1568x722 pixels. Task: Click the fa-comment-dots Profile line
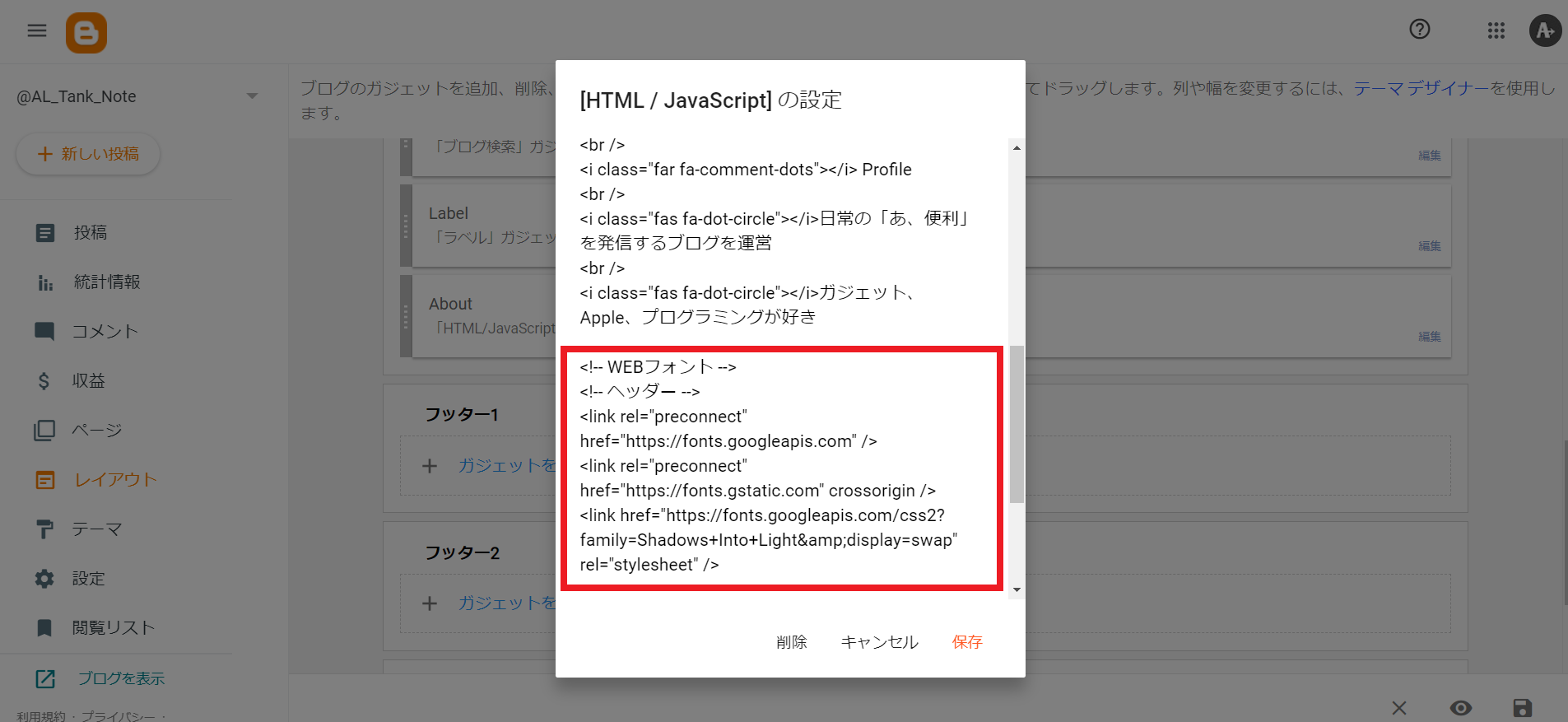pos(746,170)
